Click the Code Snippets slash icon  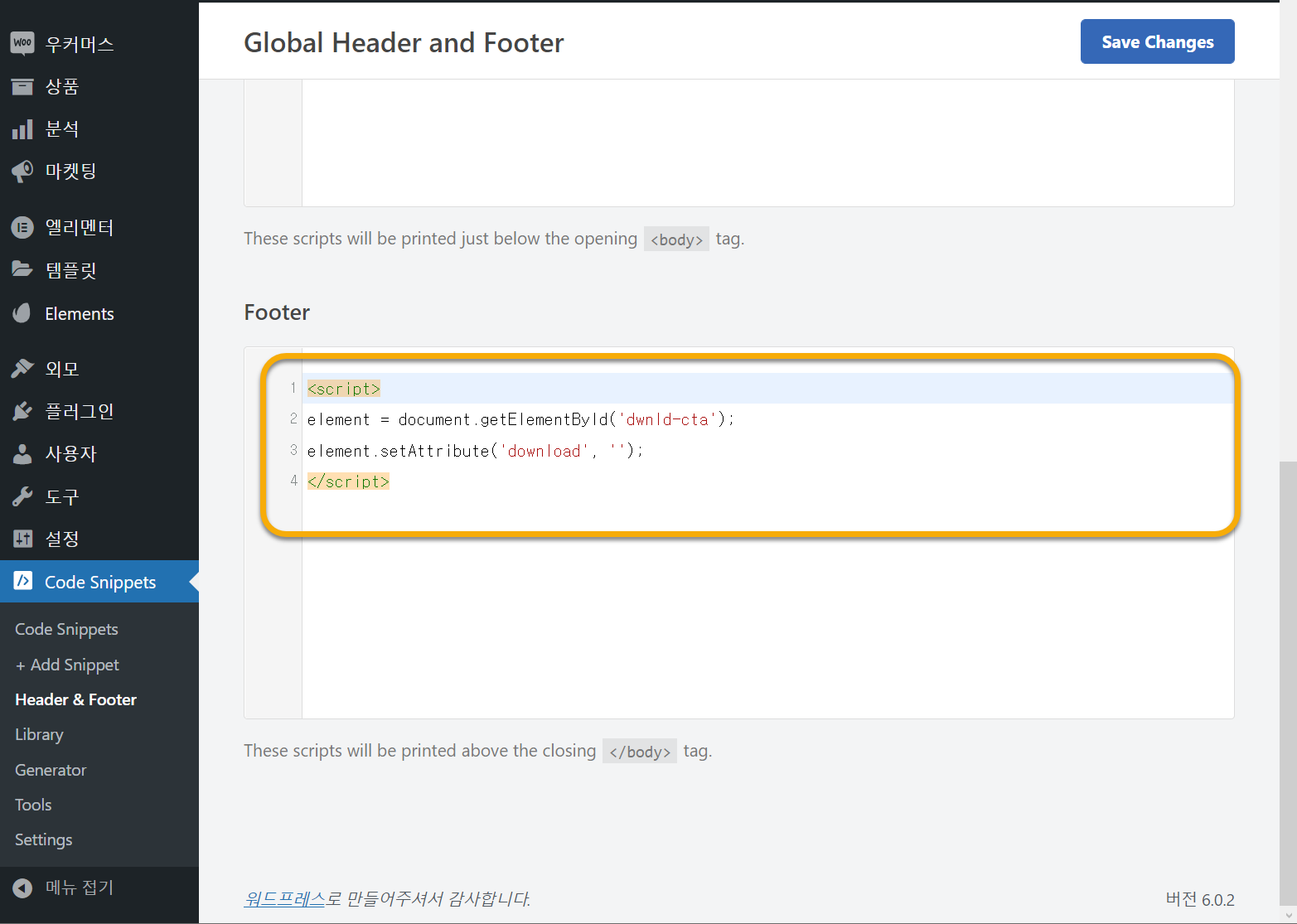(x=23, y=581)
